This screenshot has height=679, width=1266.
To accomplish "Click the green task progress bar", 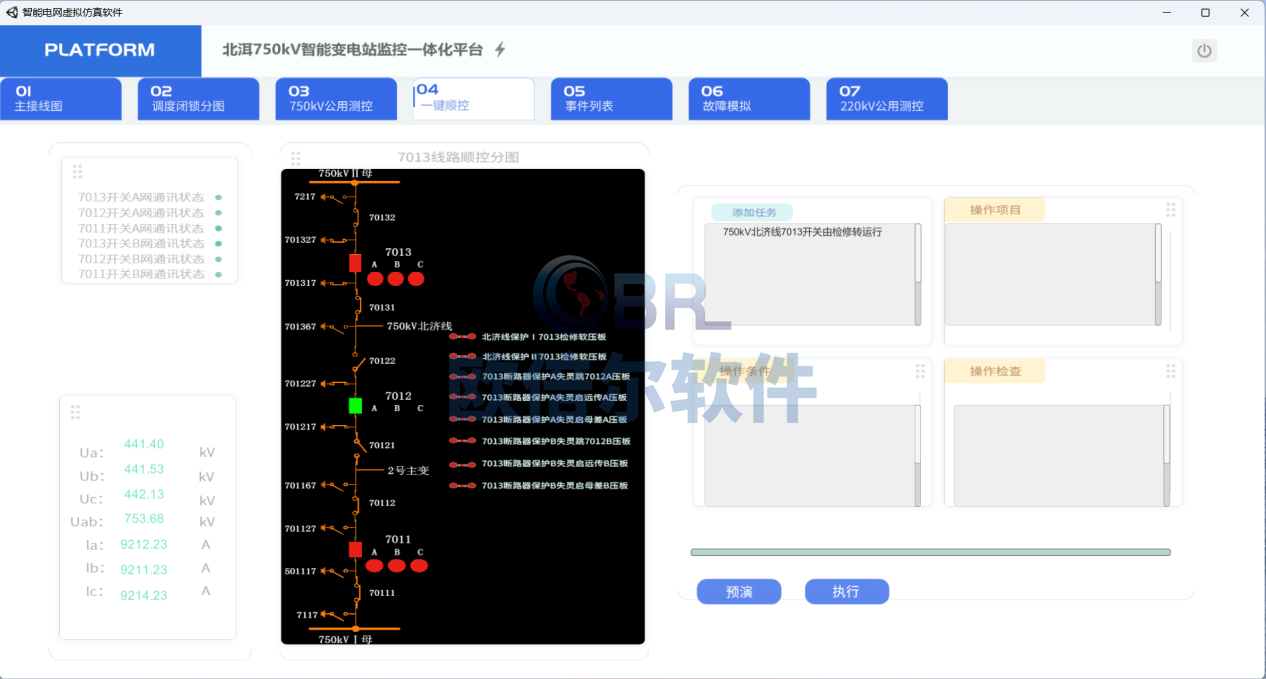I will click(930, 552).
